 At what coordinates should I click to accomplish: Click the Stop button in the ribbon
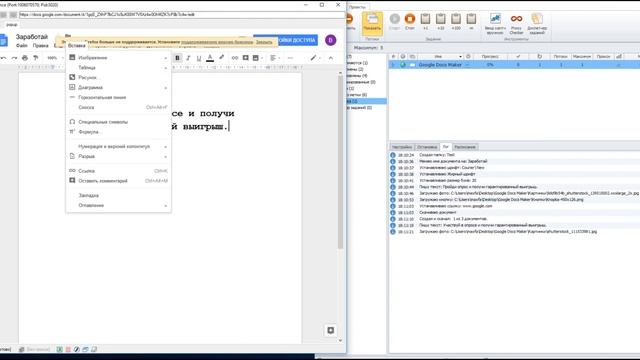(x=410, y=22)
